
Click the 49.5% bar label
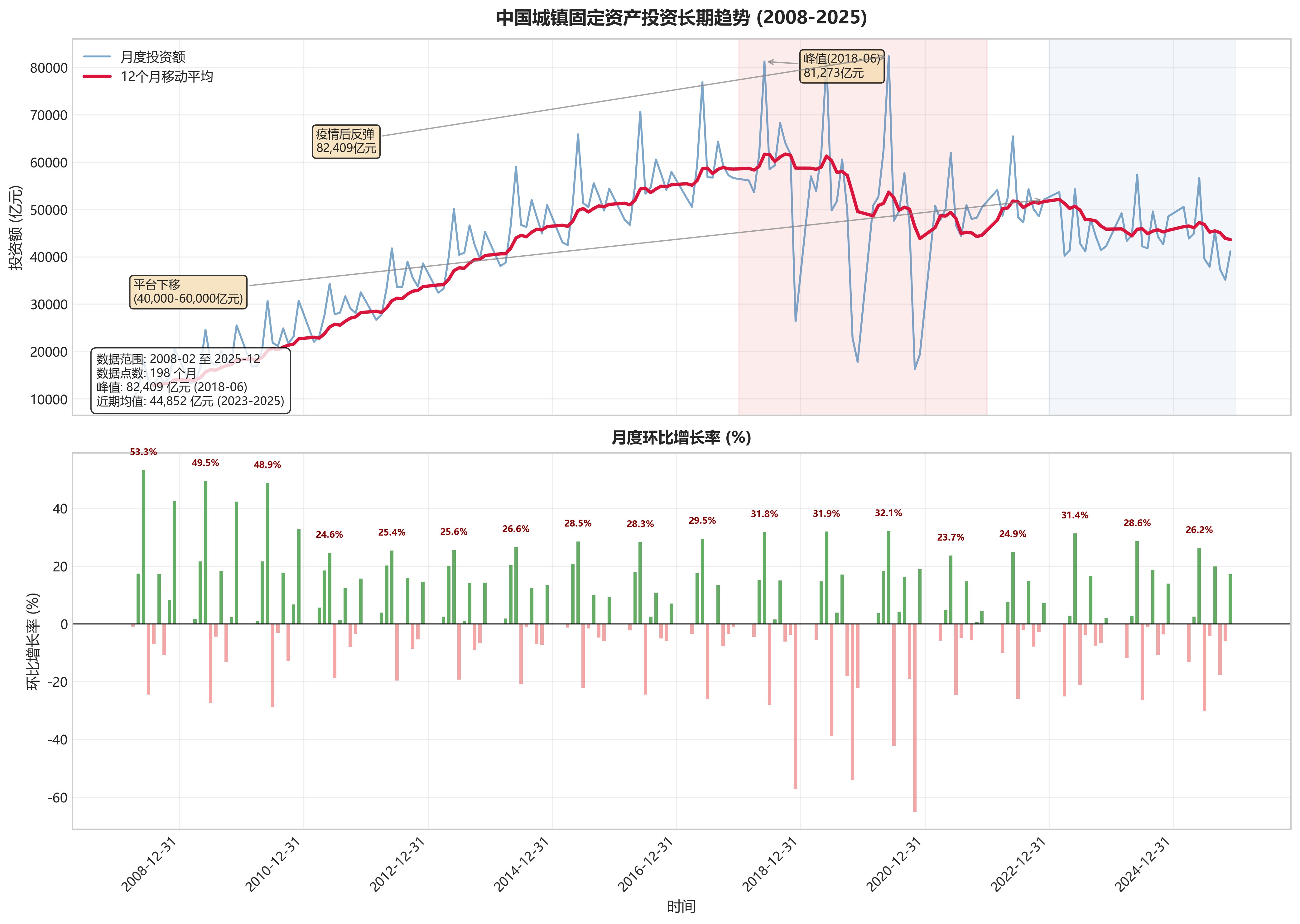[x=205, y=463]
